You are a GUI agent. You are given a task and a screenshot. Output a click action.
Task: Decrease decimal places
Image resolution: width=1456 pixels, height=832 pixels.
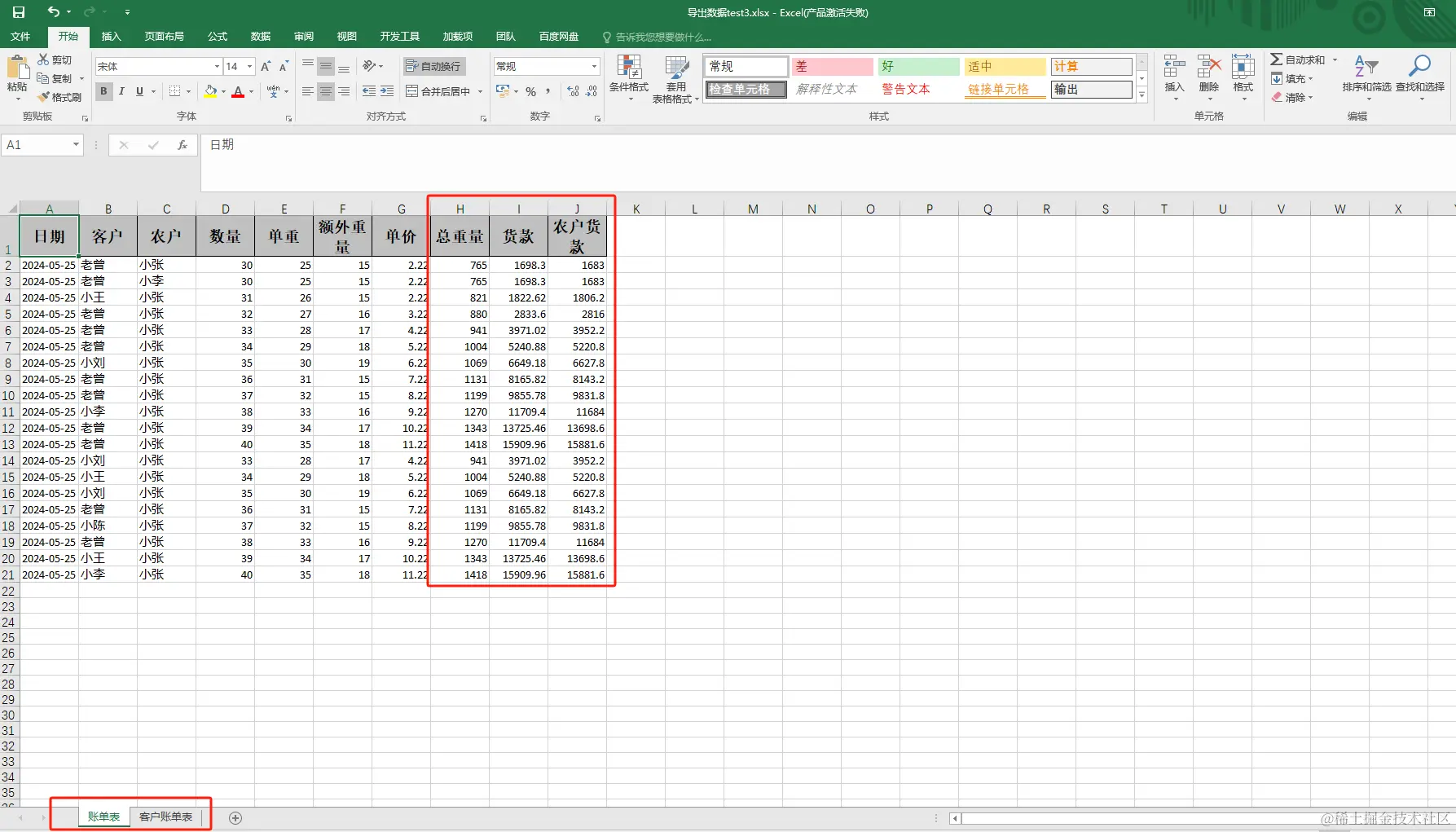click(x=592, y=91)
